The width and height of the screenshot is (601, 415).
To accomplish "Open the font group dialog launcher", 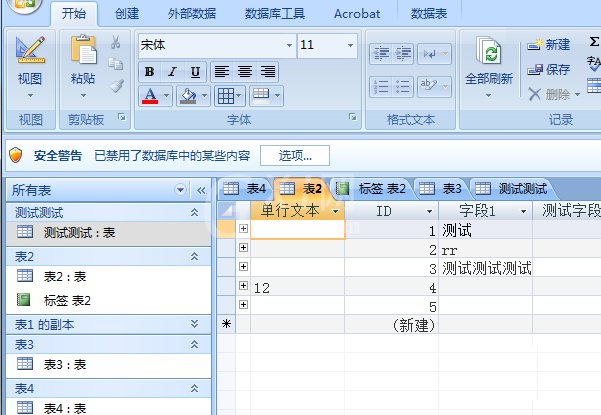I will pos(353,117).
